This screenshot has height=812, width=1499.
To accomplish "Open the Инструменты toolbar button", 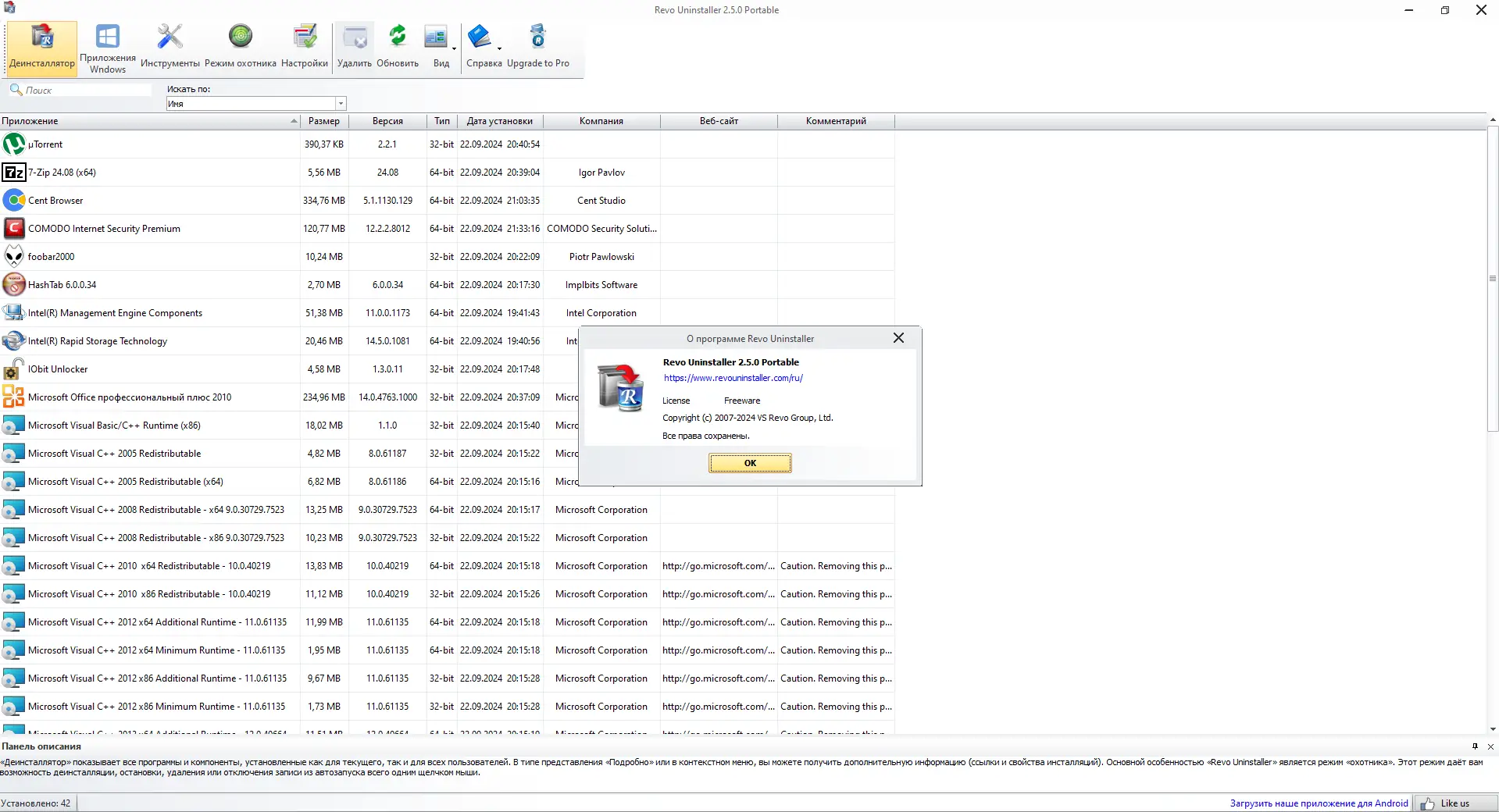I will [170, 48].
